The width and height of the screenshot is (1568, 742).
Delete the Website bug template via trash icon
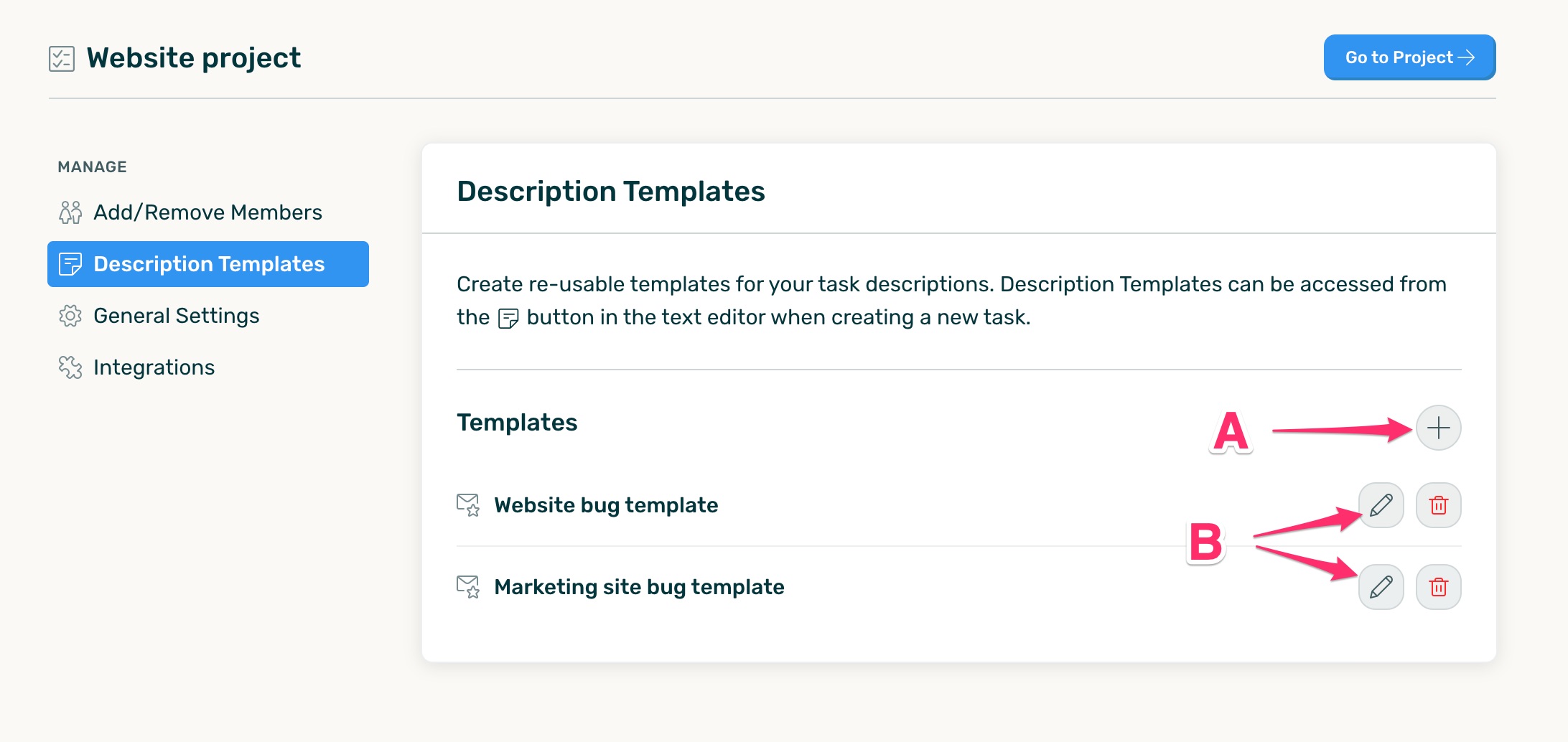pyautogui.click(x=1438, y=505)
